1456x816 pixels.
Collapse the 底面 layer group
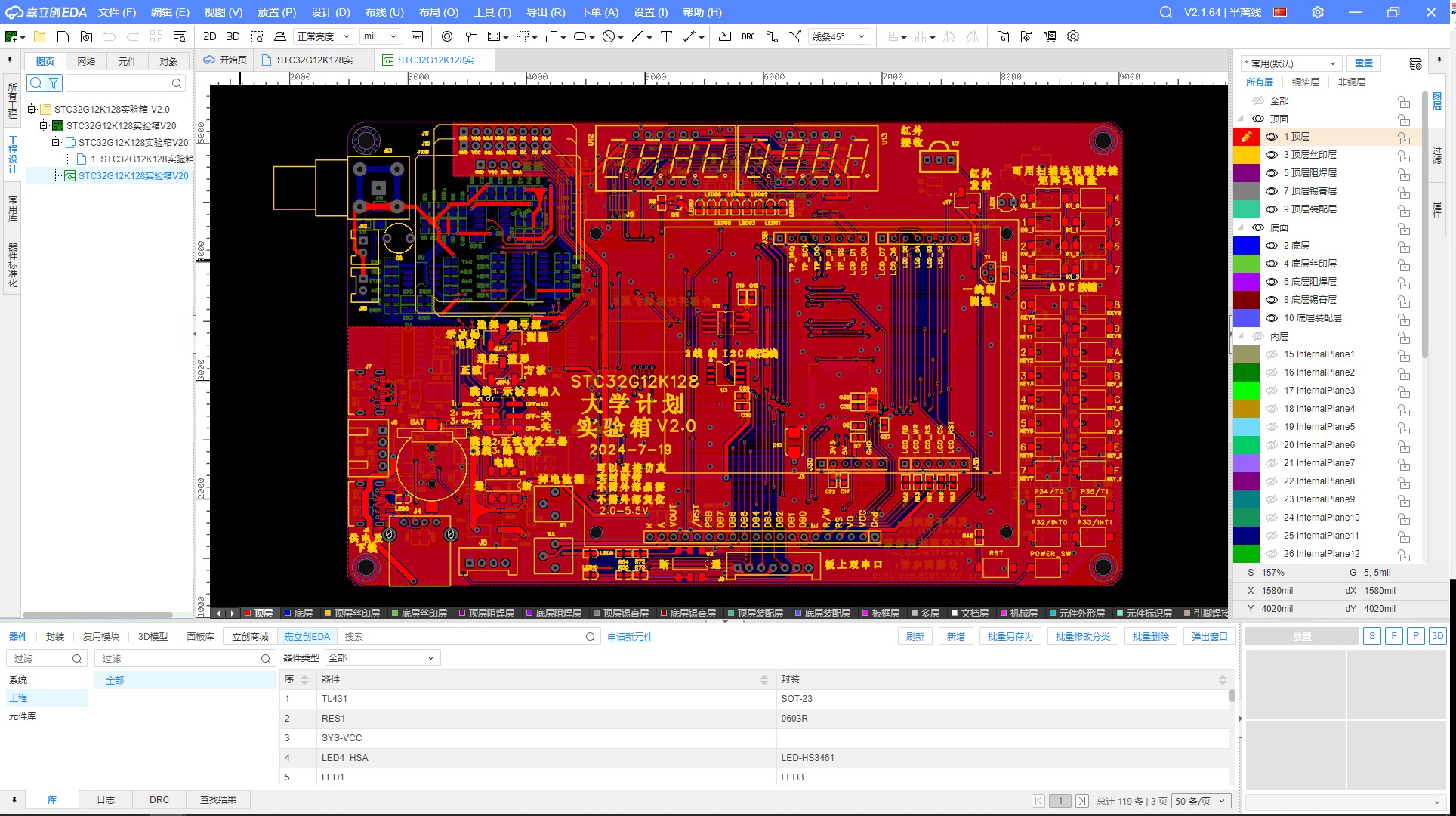click(1241, 227)
